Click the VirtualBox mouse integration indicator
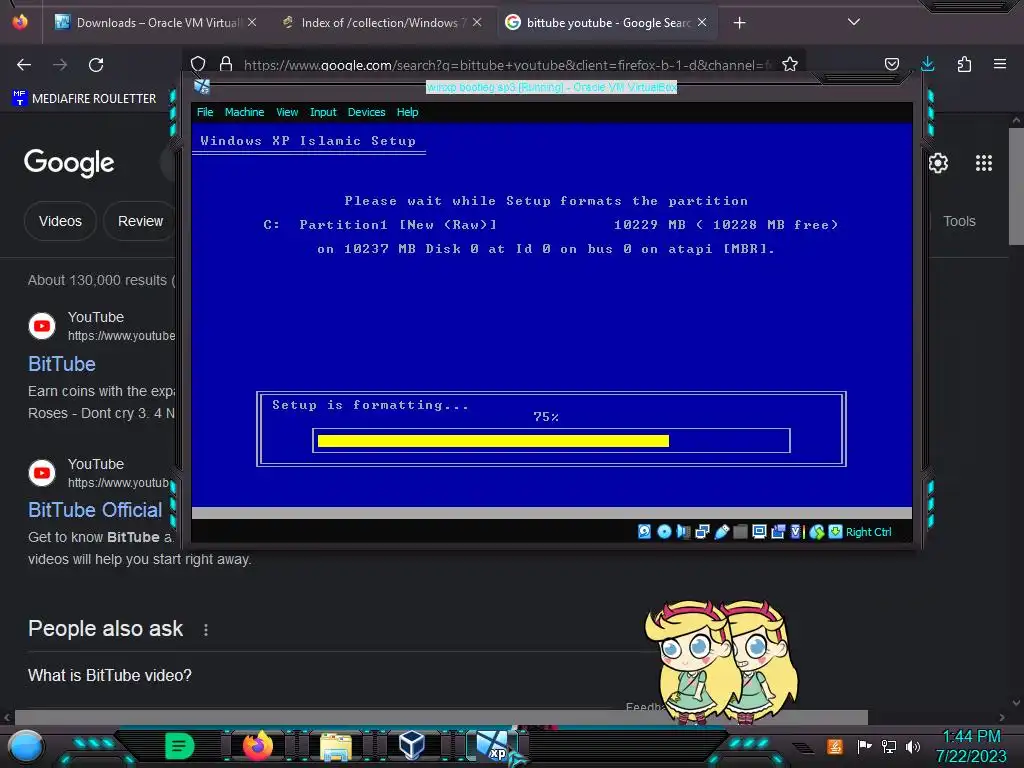 click(816, 532)
